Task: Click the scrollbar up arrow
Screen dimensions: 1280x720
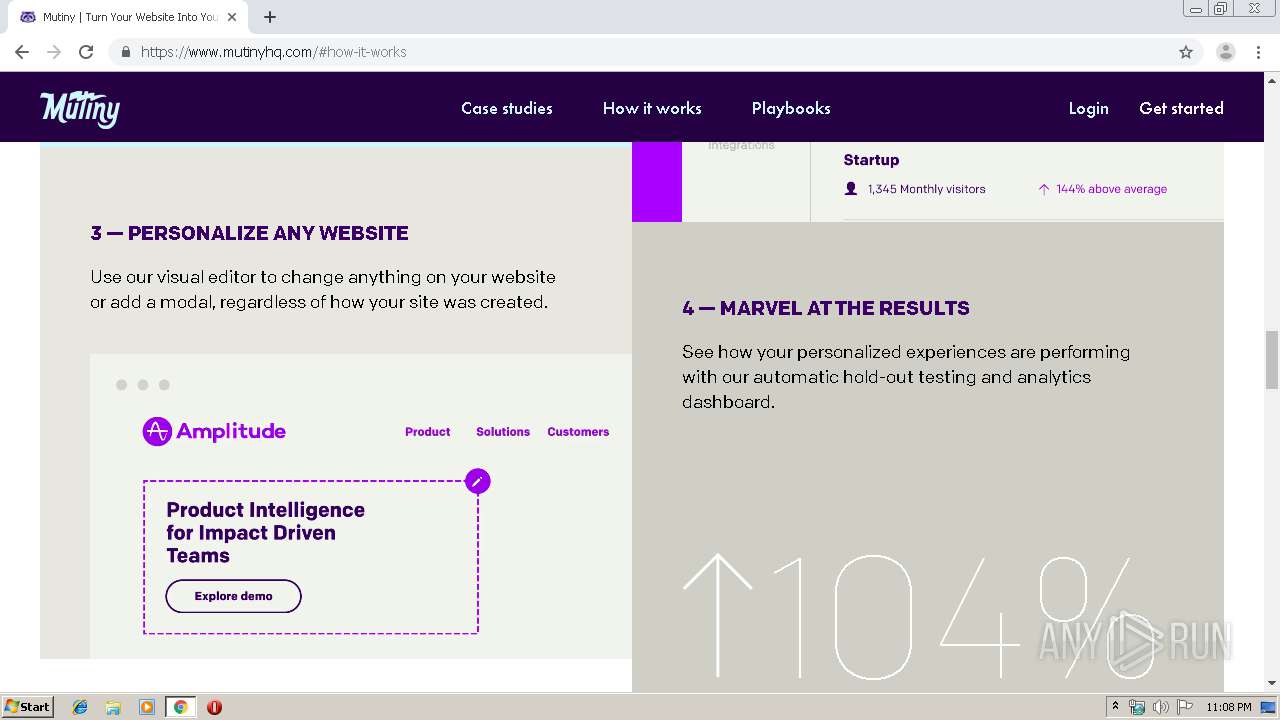Action: coord(1272,79)
